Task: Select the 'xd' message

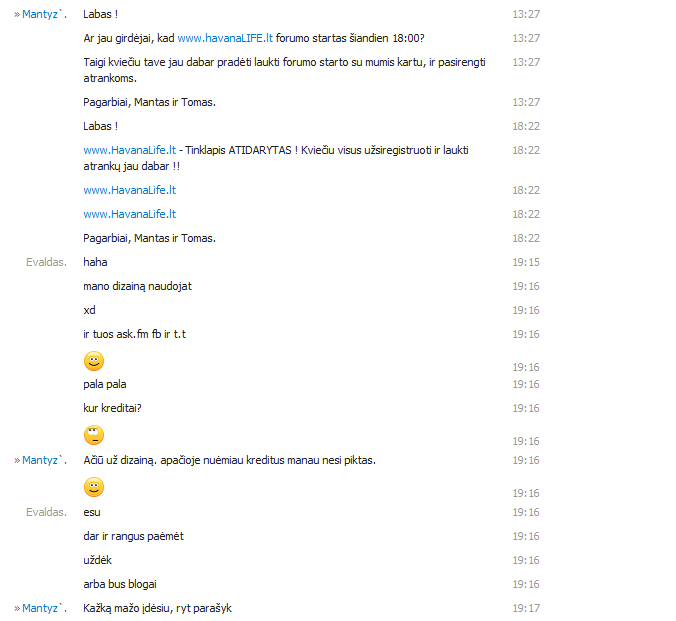Action: (89, 310)
